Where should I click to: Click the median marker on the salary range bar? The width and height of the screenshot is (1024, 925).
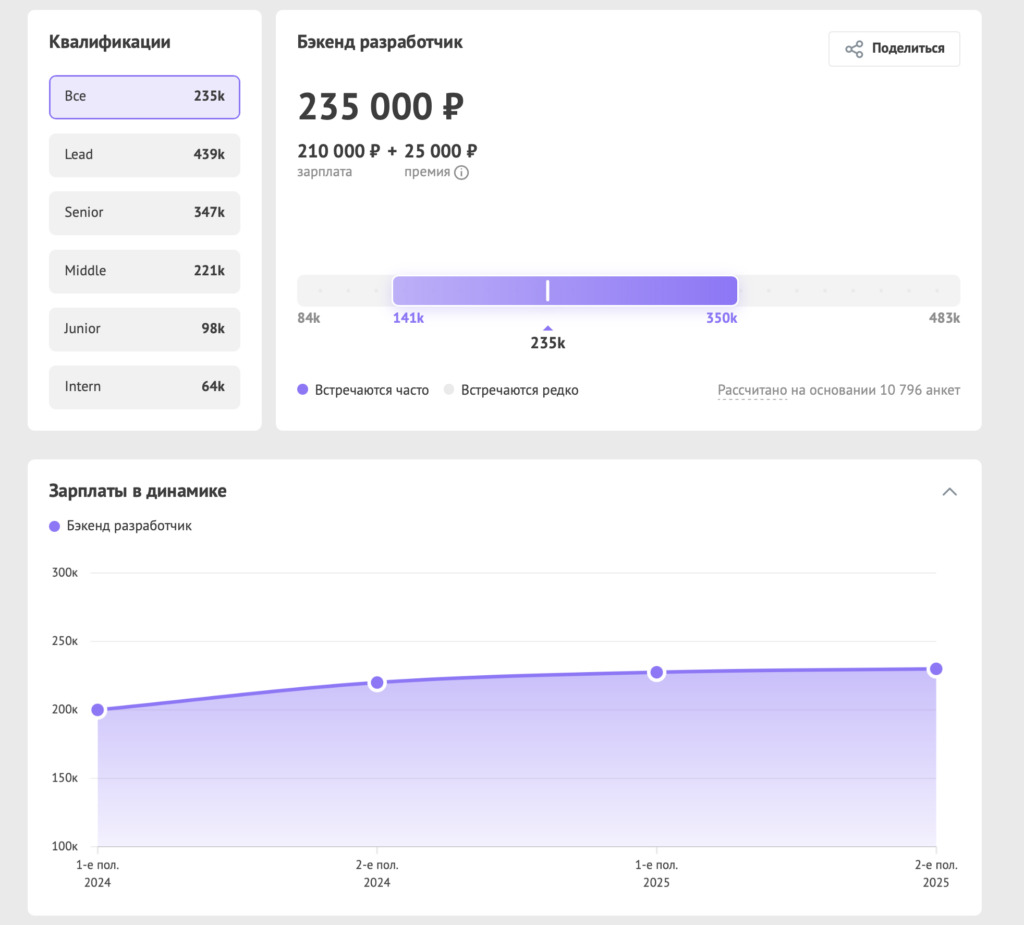click(x=547, y=291)
